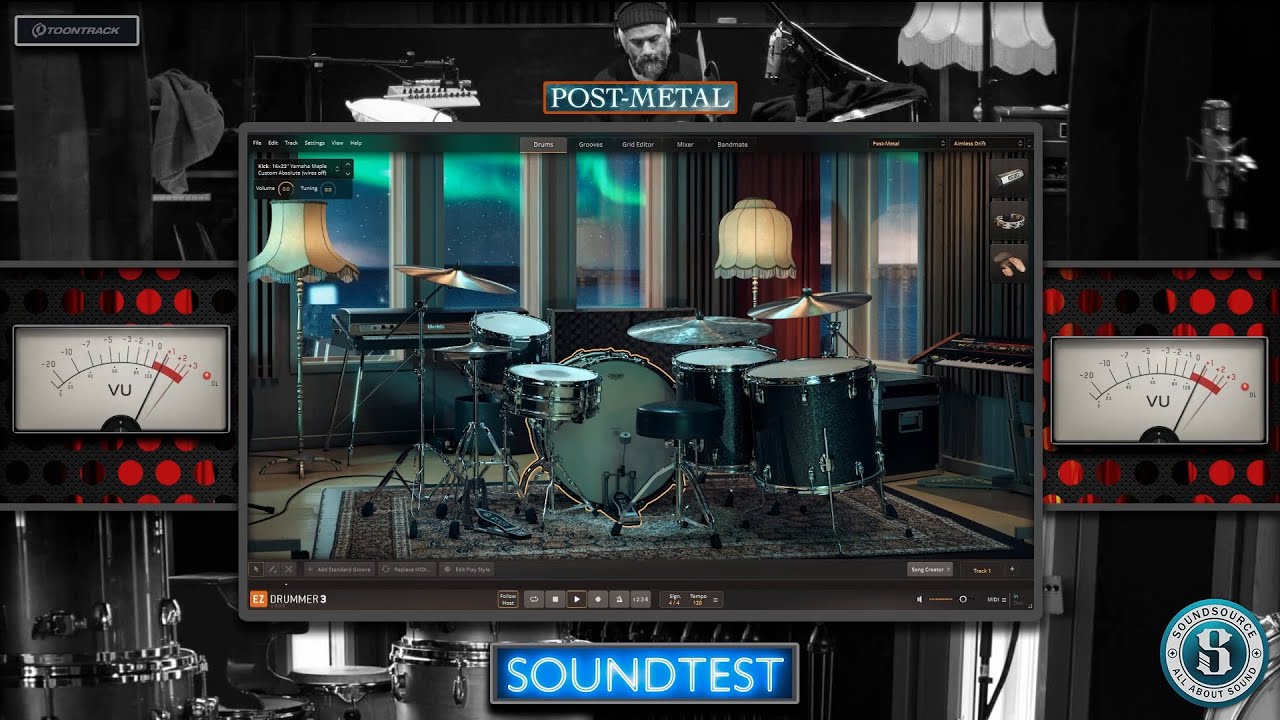The image size is (1280, 720).
Task: Open the signature and tempo options menu
Action: (716, 600)
